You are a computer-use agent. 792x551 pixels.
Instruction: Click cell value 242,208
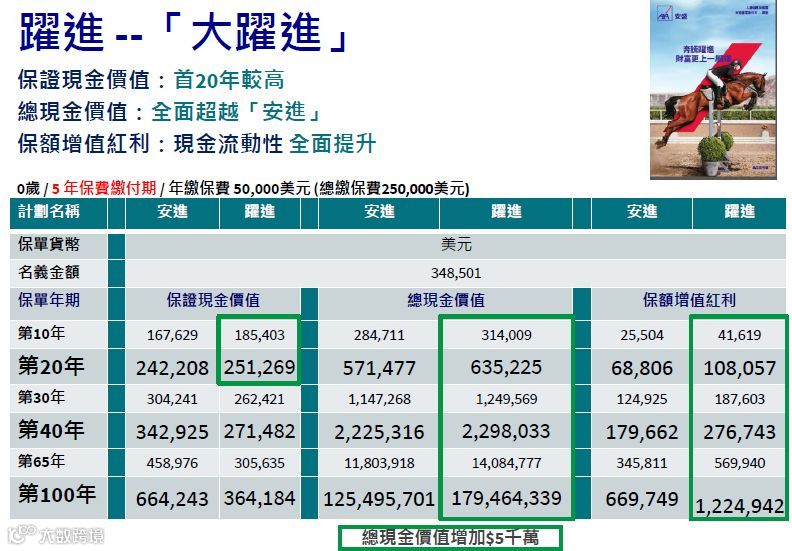click(172, 368)
